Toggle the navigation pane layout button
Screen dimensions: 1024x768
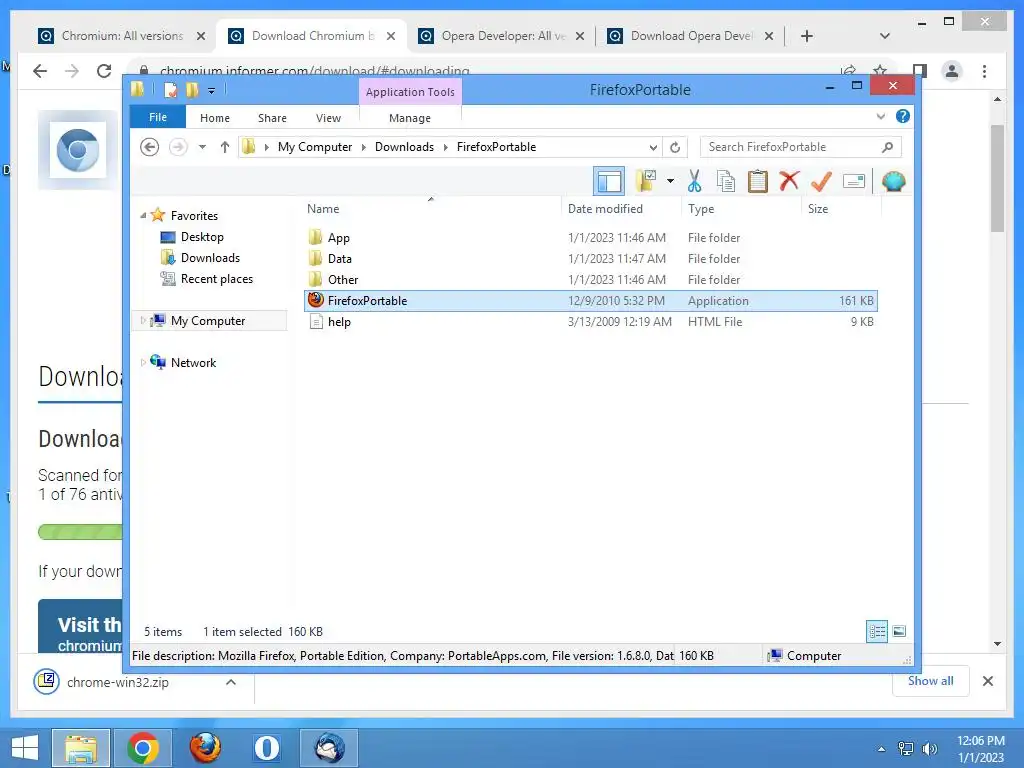(609, 182)
